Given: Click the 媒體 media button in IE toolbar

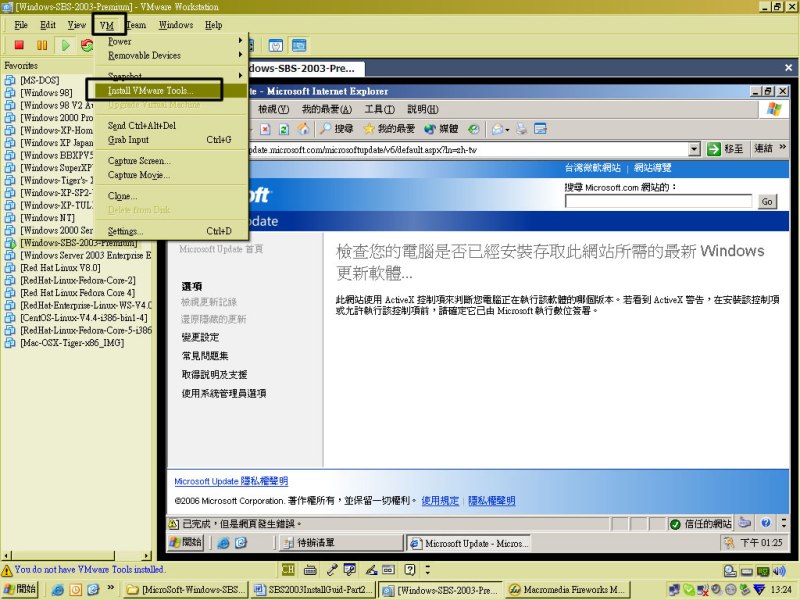Looking at the screenshot, I should 441,129.
